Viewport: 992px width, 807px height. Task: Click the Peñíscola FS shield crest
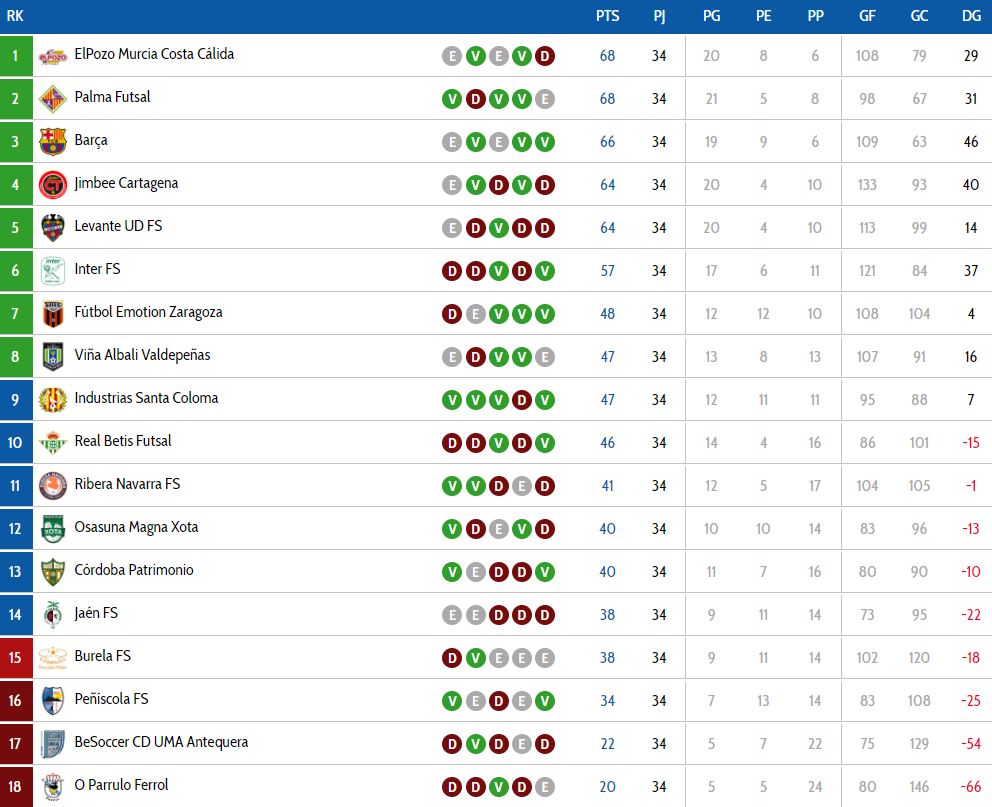tap(53, 701)
